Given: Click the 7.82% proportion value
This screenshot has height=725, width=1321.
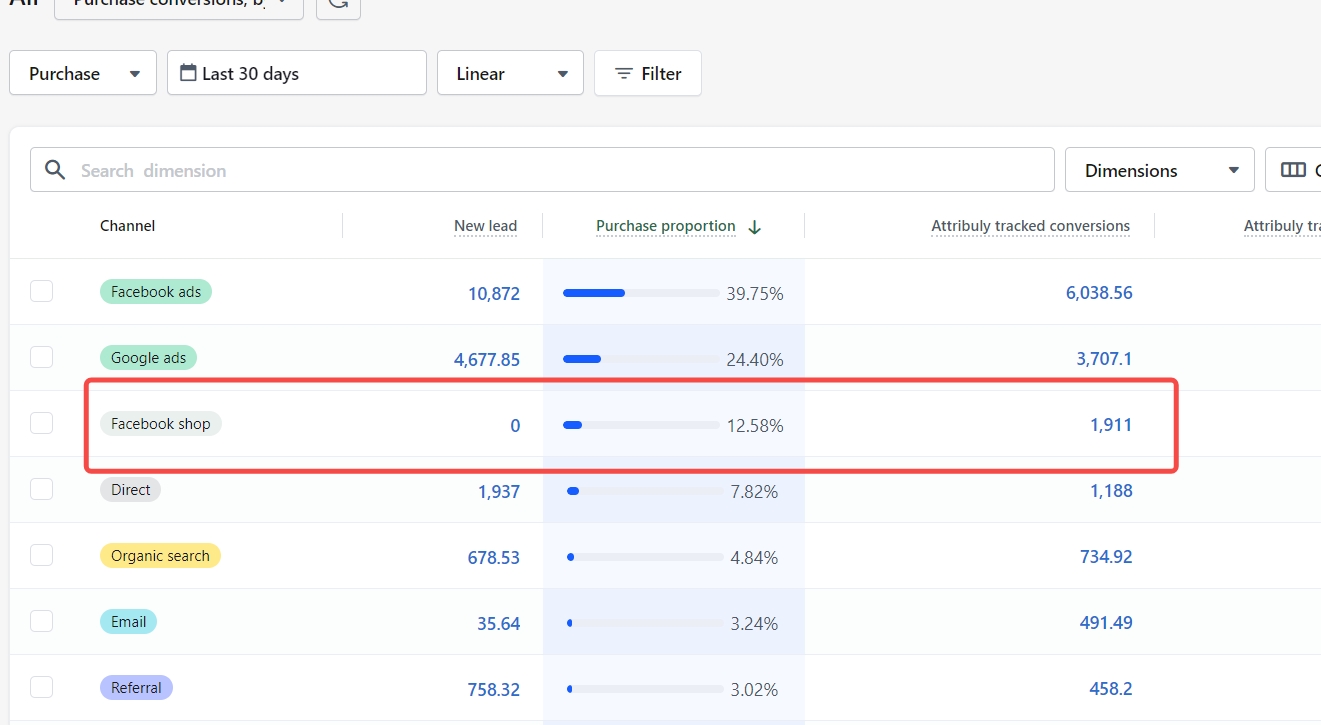Looking at the screenshot, I should click(x=755, y=491).
